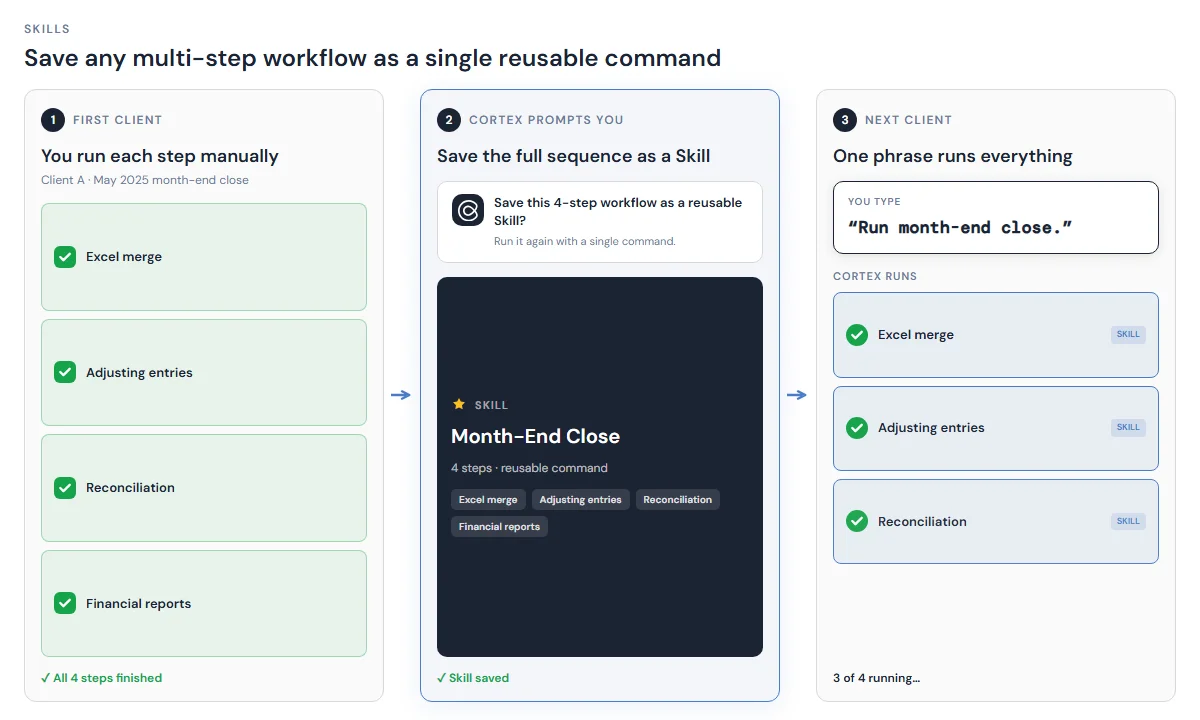Click the "3 of 4 running…" status

(876, 678)
